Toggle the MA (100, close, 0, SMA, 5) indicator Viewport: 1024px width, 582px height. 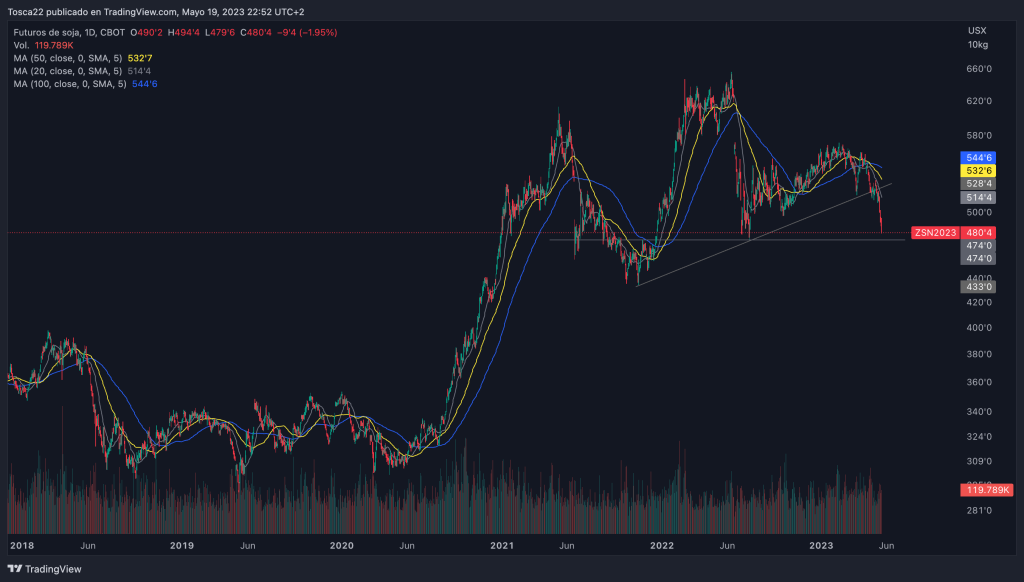(x=70, y=84)
